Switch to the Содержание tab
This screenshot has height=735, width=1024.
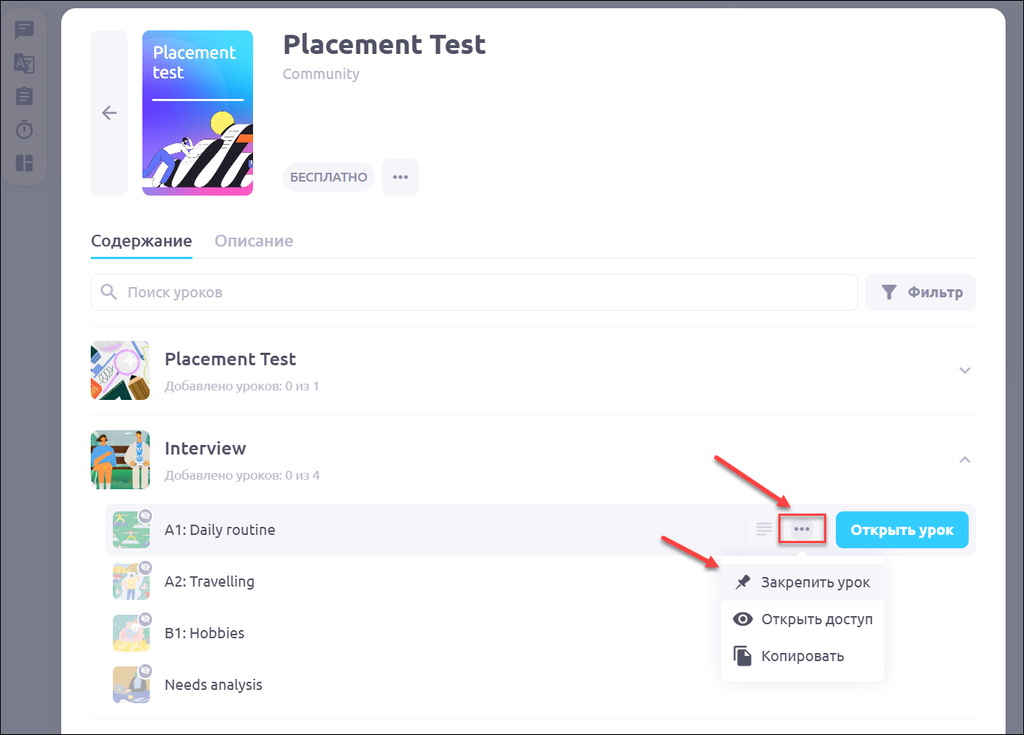tap(141, 241)
